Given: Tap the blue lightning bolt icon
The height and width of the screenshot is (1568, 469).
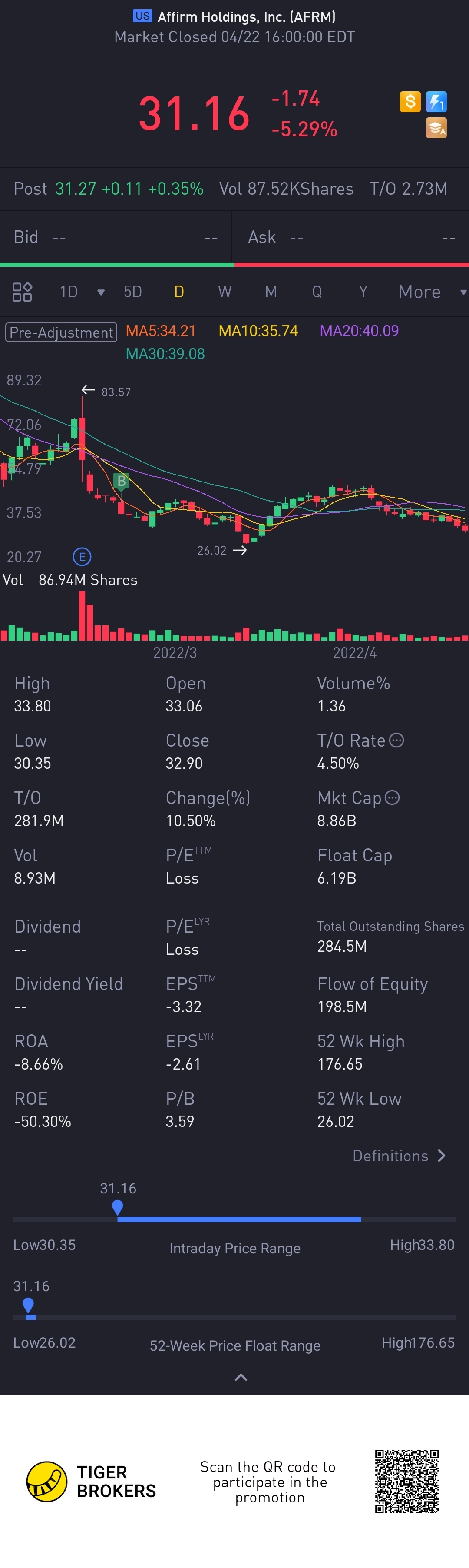Looking at the screenshot, I should pyautogui.click(x=436, y=101).
